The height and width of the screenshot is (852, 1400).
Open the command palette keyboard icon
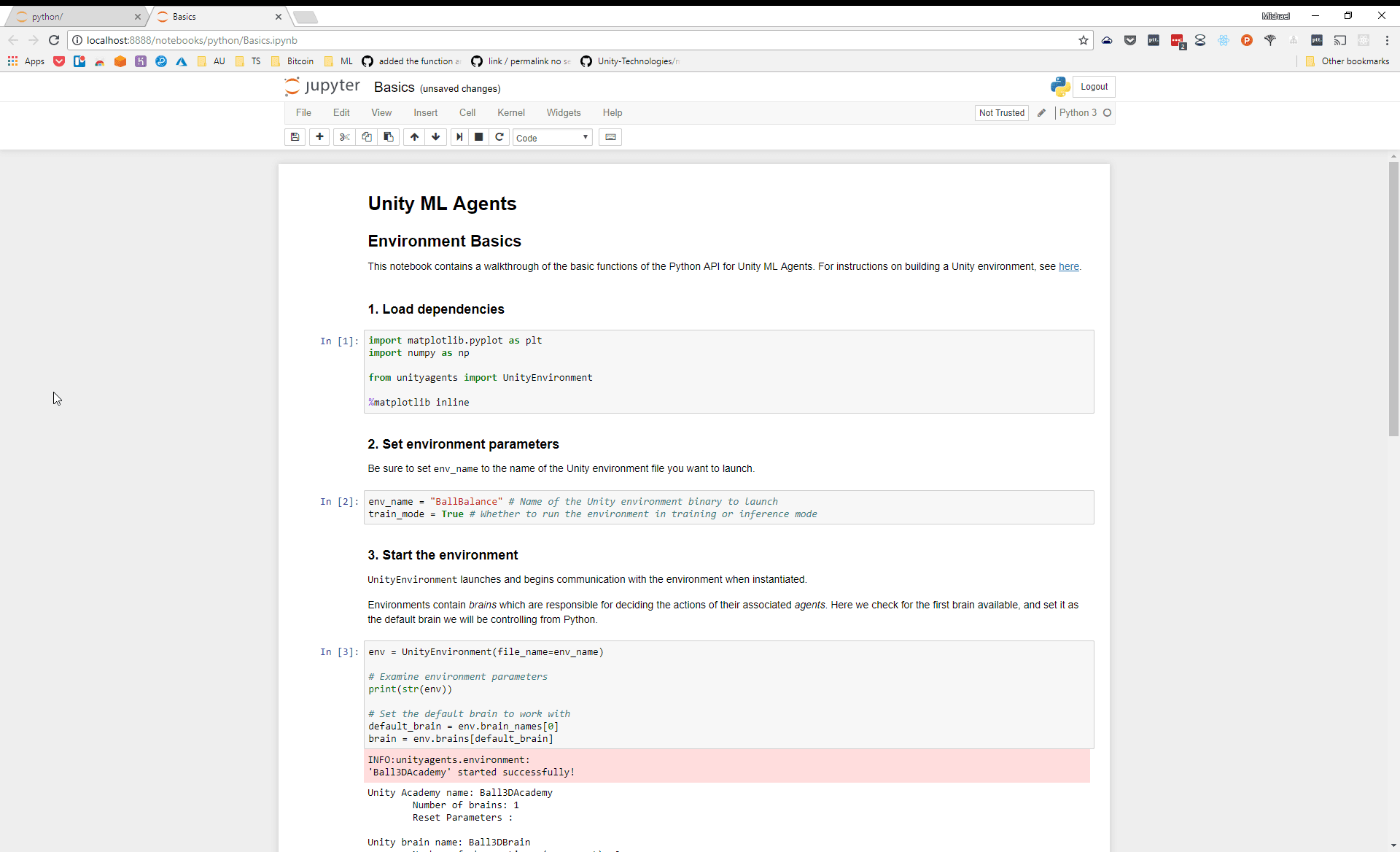tap(610, 137)
